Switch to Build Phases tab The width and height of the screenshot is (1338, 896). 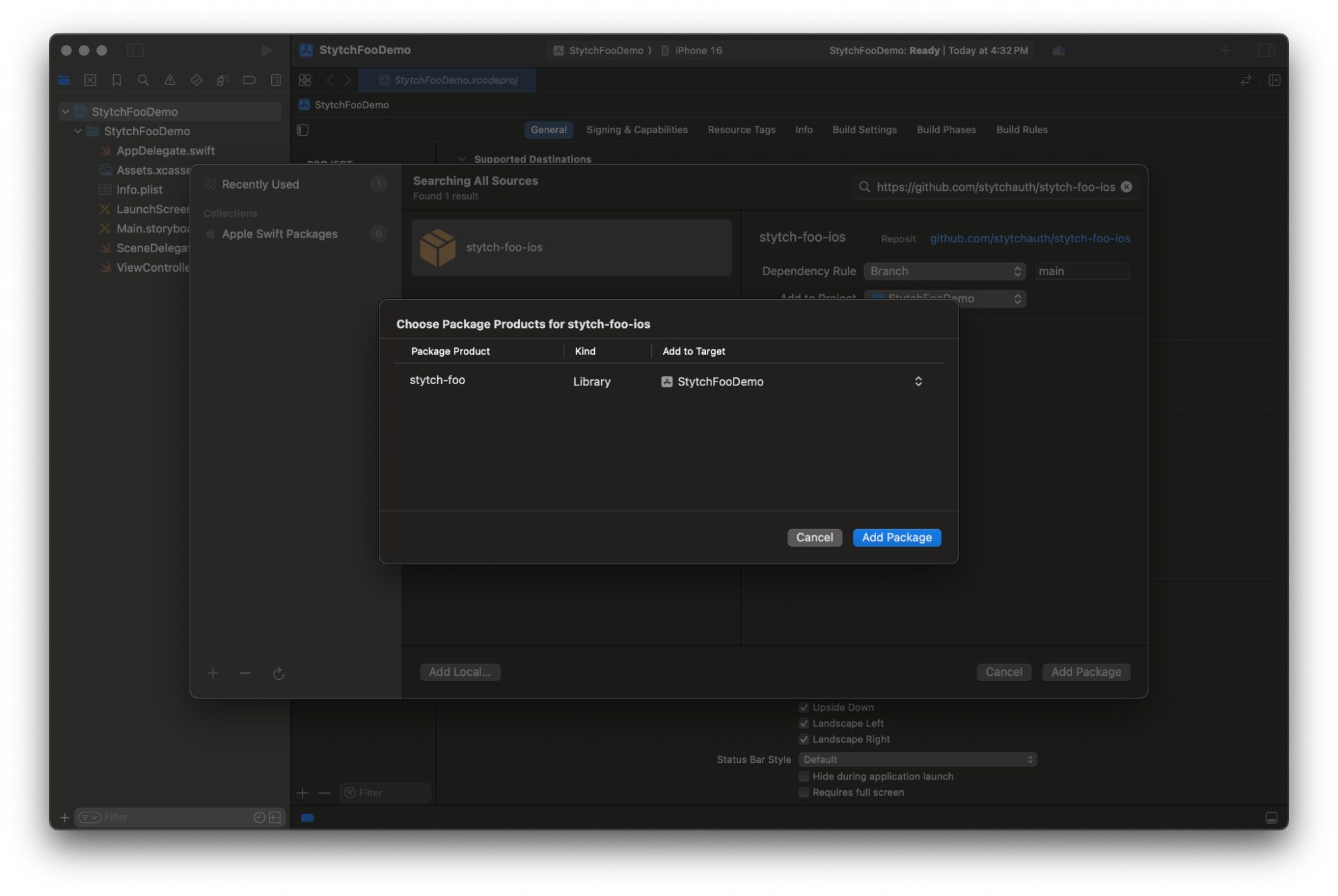(946, 130)
